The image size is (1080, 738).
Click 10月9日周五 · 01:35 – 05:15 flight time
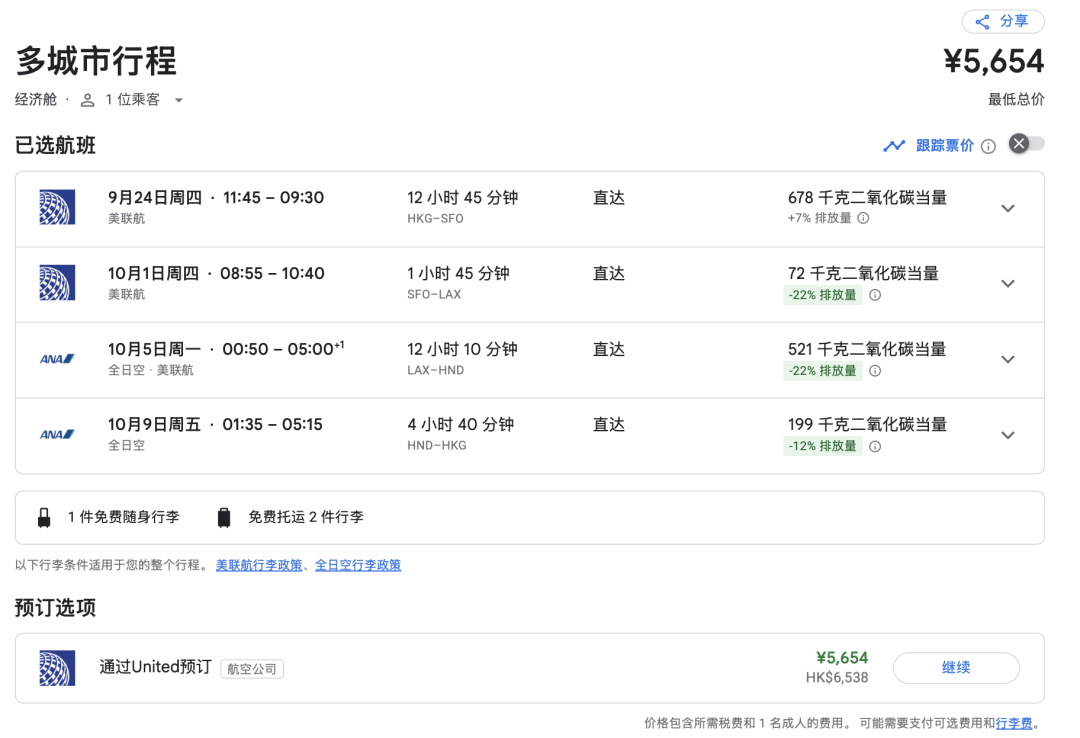[215, 424]
